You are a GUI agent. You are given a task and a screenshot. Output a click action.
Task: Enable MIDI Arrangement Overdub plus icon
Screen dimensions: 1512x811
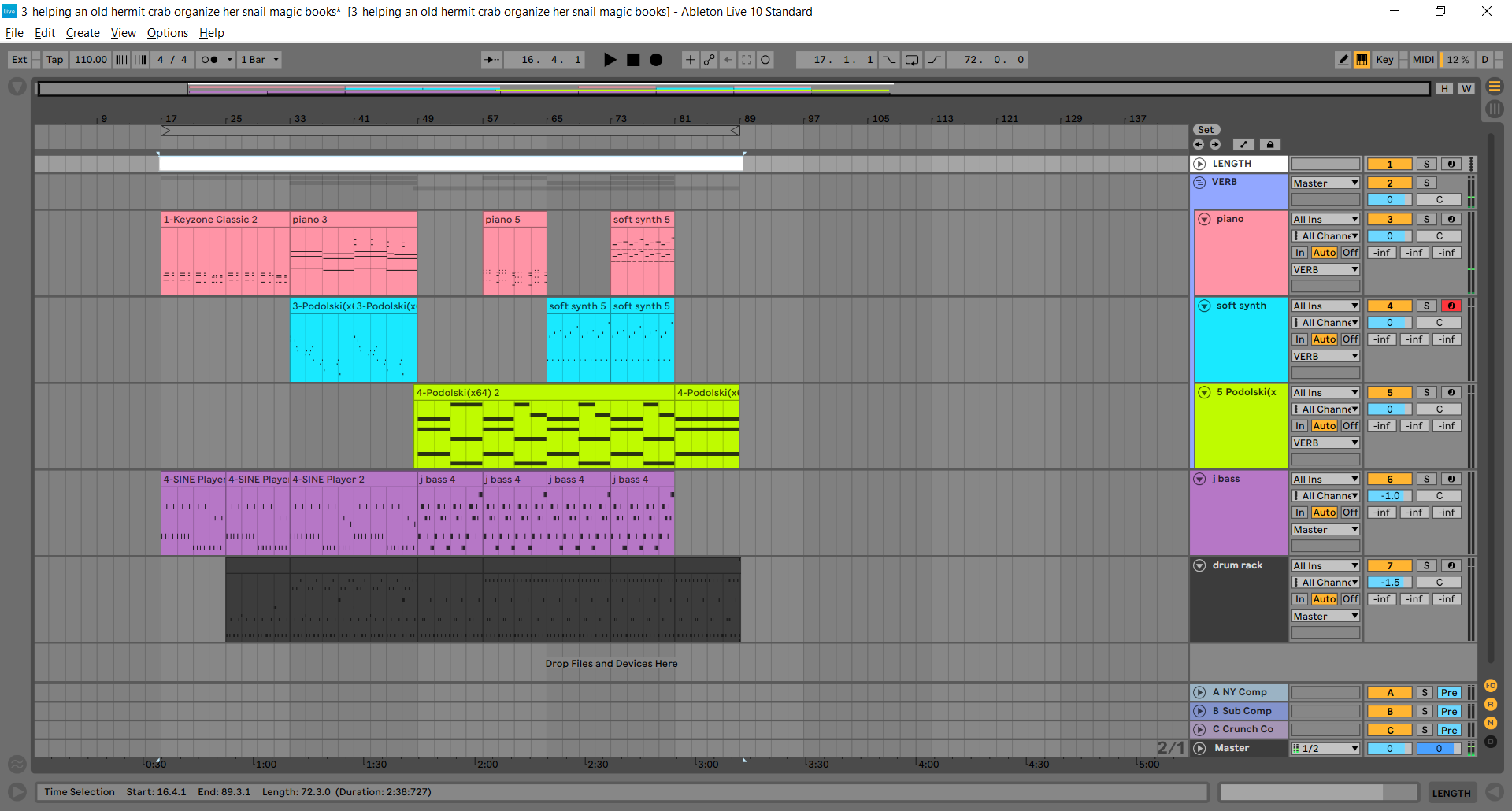pyautogui.click(x=690, y=60)
